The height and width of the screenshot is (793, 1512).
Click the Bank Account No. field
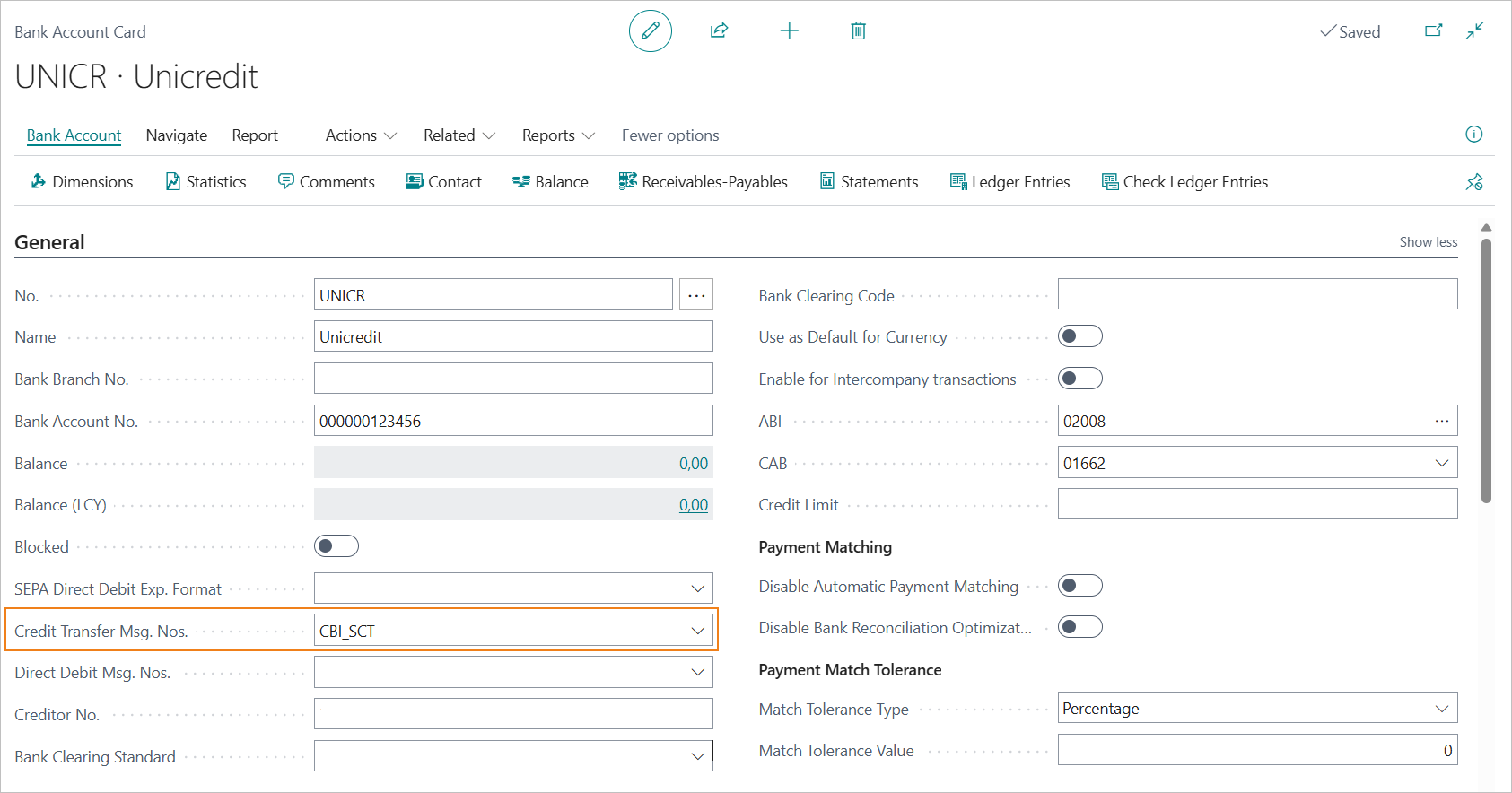click(513, 421)
